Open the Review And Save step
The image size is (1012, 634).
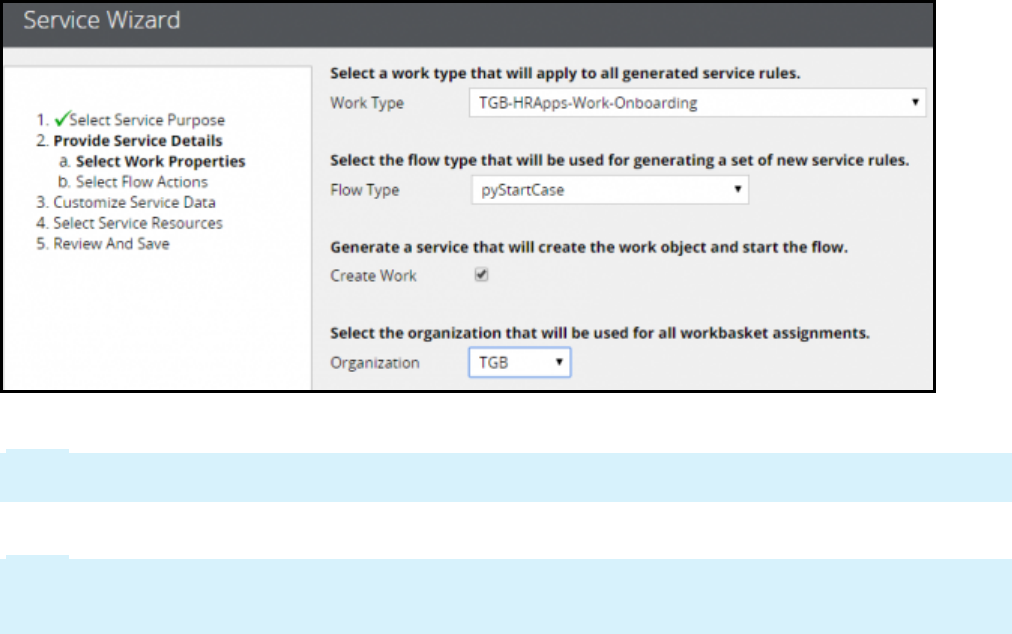click(111, 244)
